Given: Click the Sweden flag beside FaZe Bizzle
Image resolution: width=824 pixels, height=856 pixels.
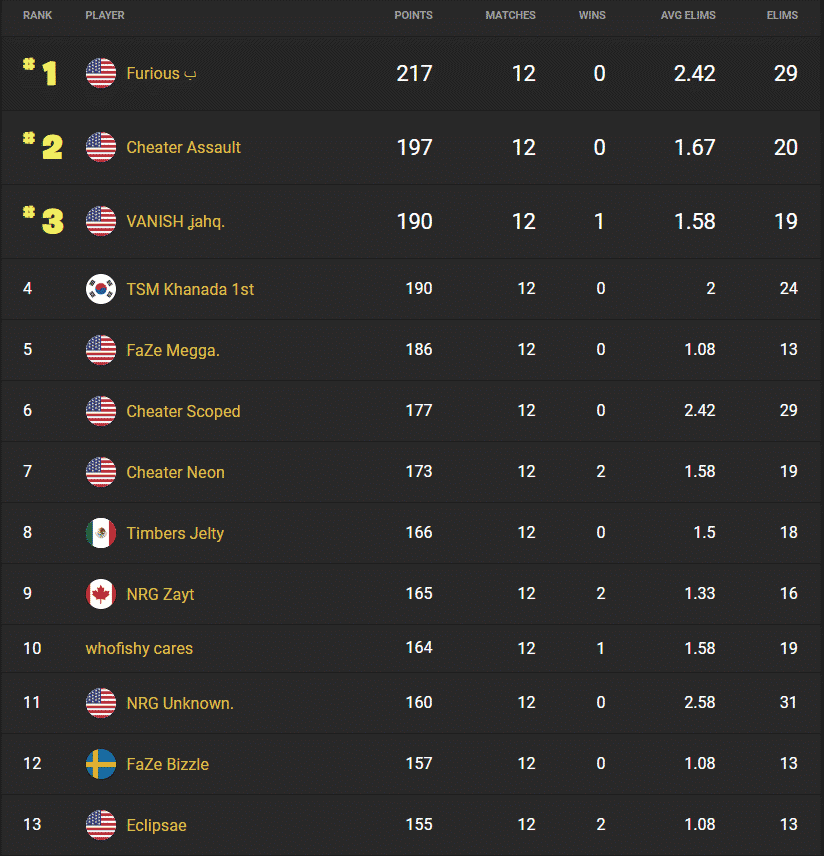Looking at the screenshot, I should pos(100,764).
